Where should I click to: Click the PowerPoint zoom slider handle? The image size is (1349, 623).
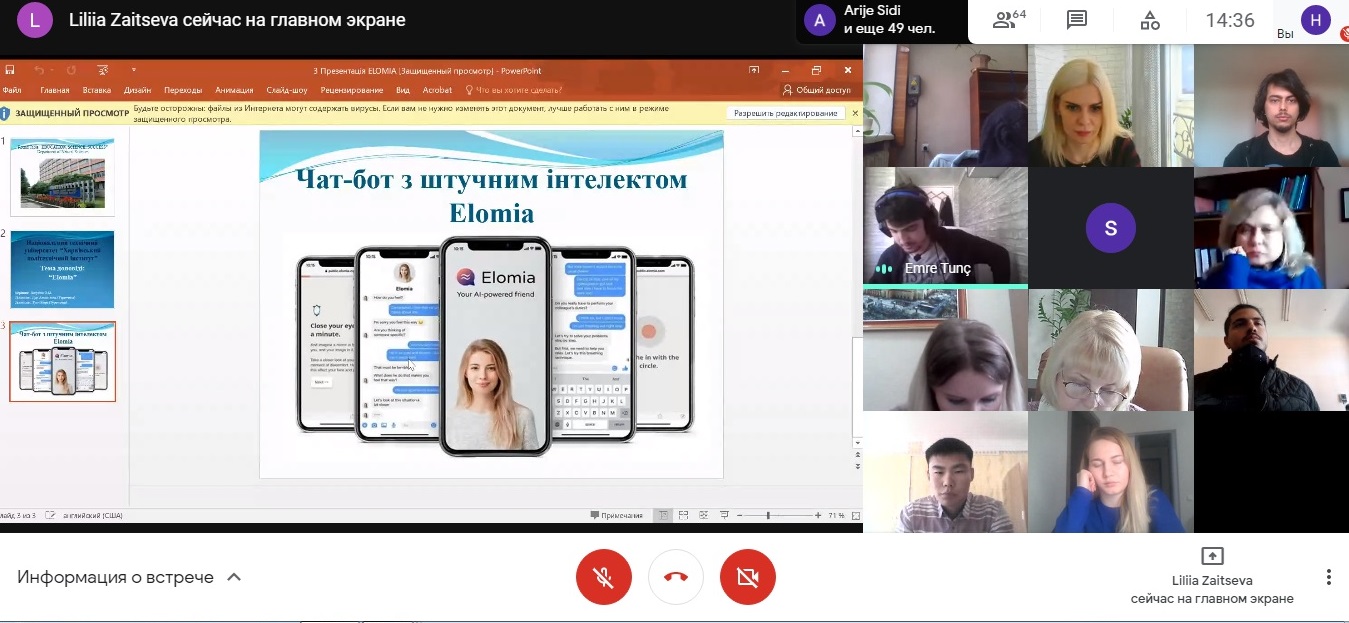click(x=768, y=515)
